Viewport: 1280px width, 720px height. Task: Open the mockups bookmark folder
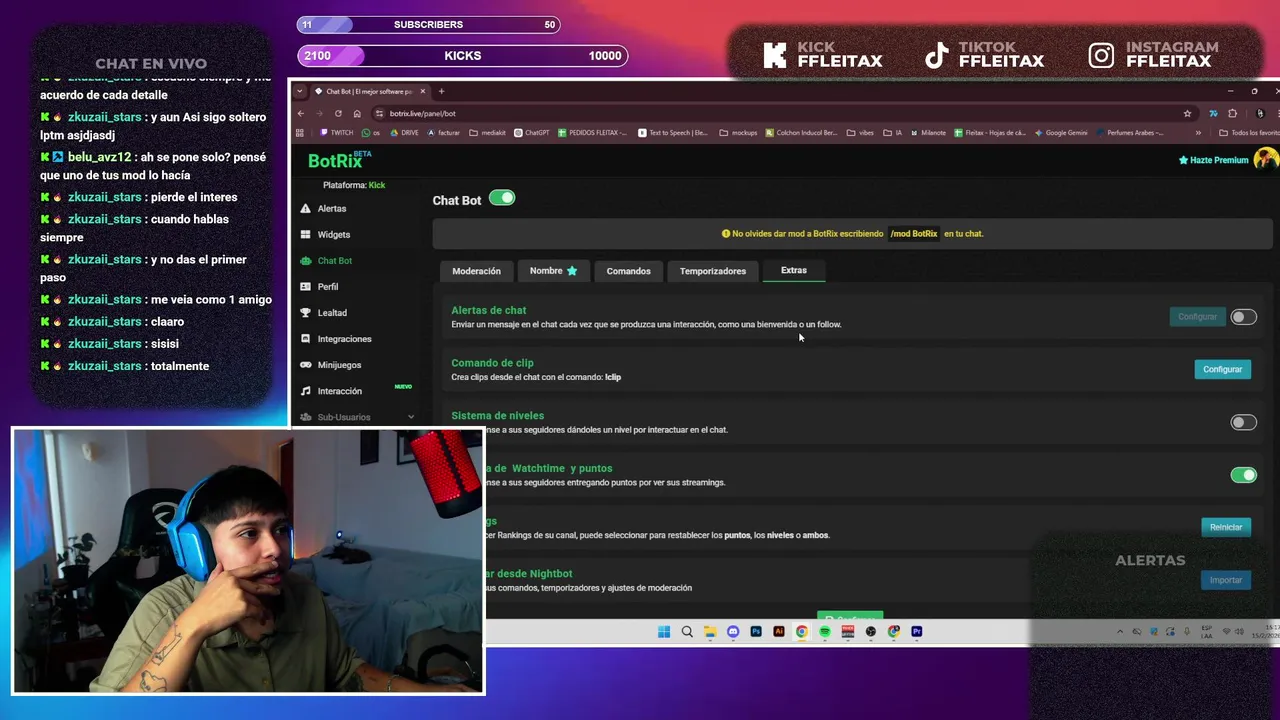tap(738, 132)
